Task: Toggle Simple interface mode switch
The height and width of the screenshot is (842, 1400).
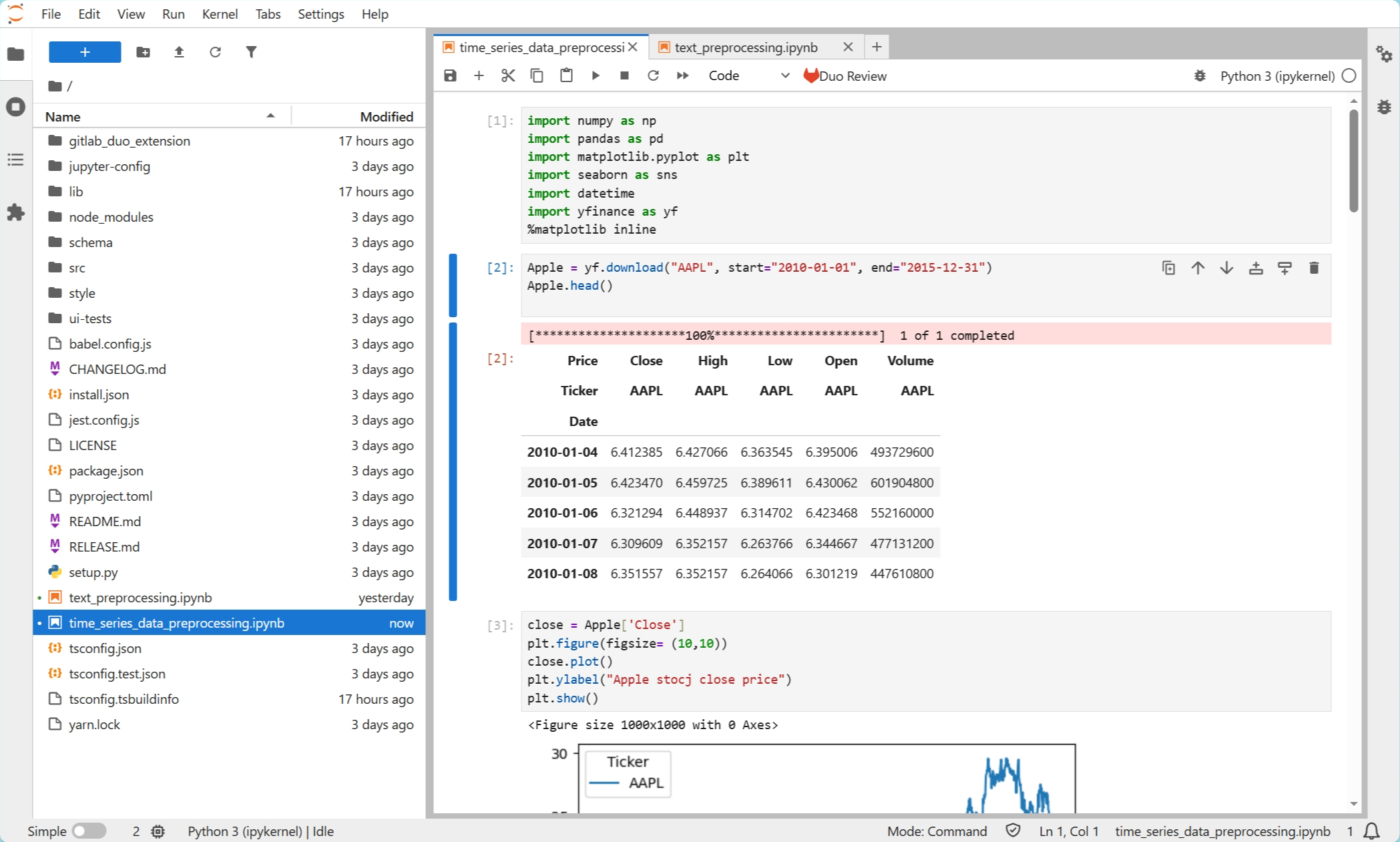Action: (x=89, y=831)
